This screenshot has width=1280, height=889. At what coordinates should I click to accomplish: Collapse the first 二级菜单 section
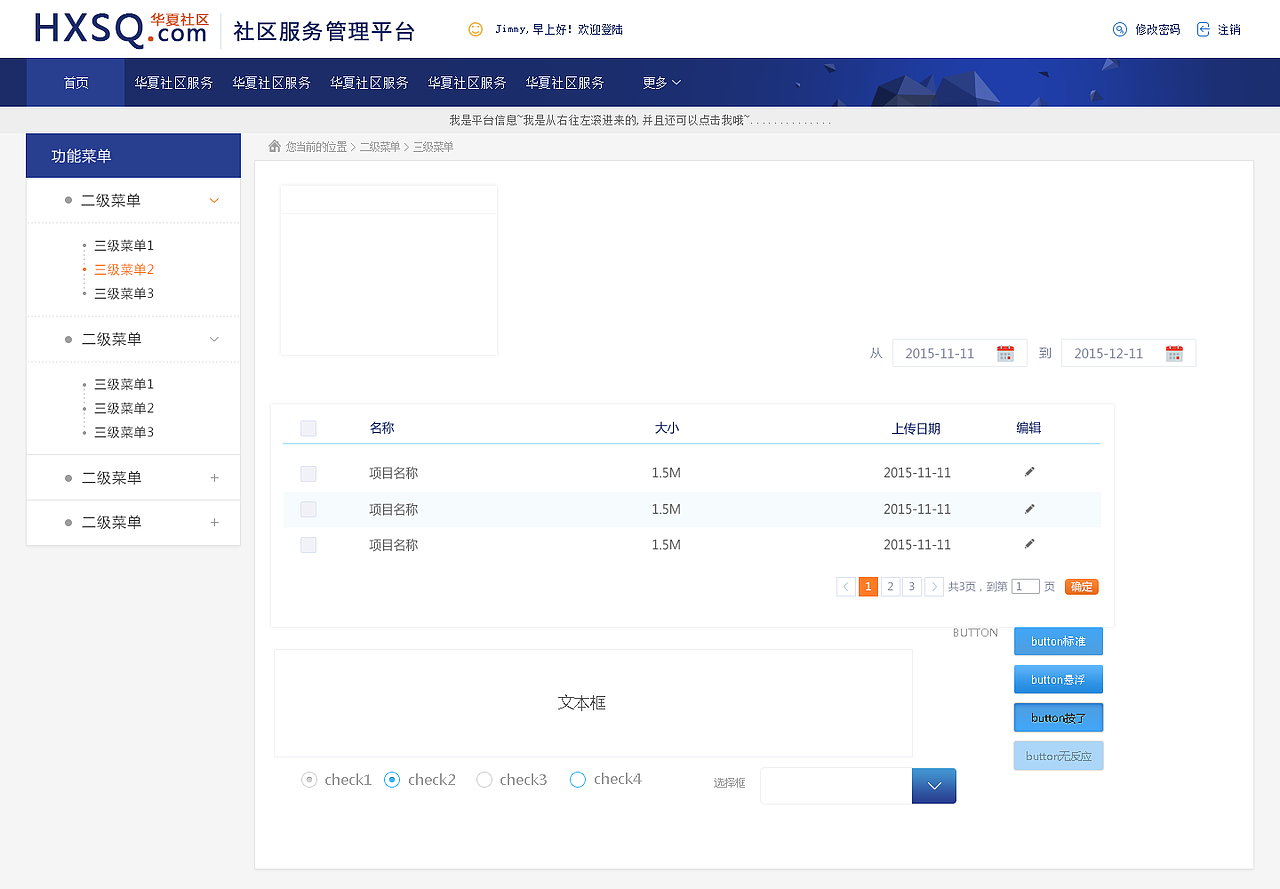(213, 200)
